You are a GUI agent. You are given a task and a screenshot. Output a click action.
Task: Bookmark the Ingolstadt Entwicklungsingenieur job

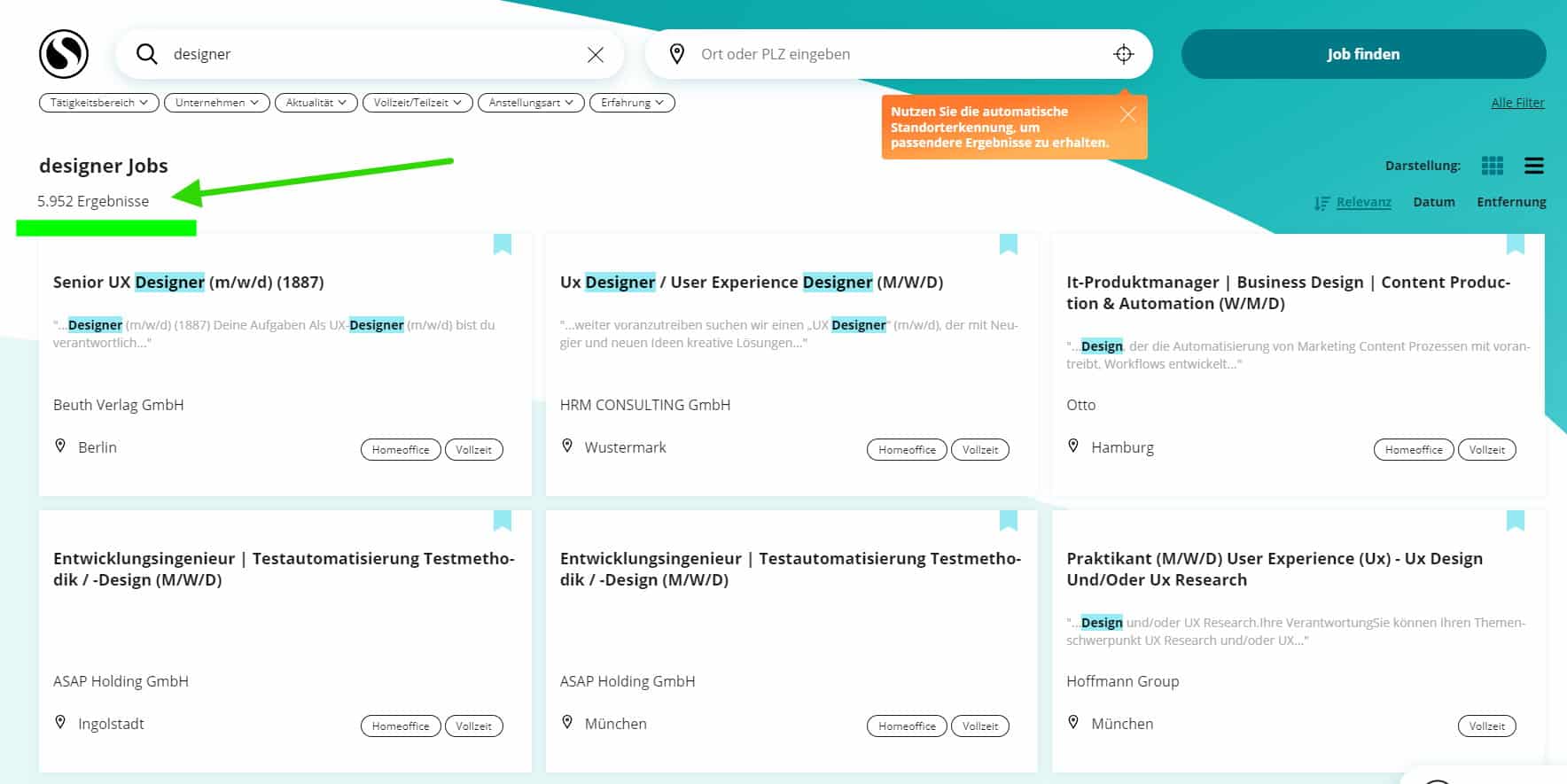tap(503, 521)
